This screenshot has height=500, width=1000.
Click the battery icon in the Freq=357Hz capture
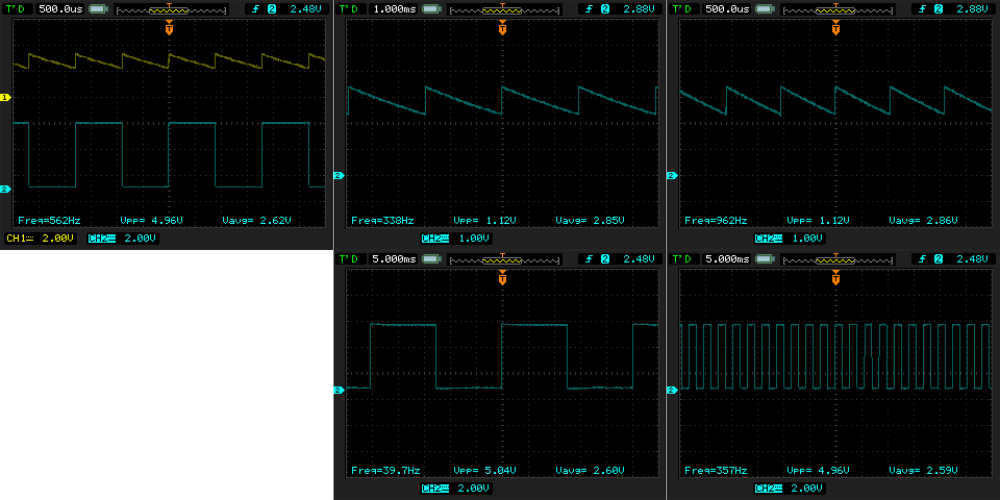tap(764, 259)
